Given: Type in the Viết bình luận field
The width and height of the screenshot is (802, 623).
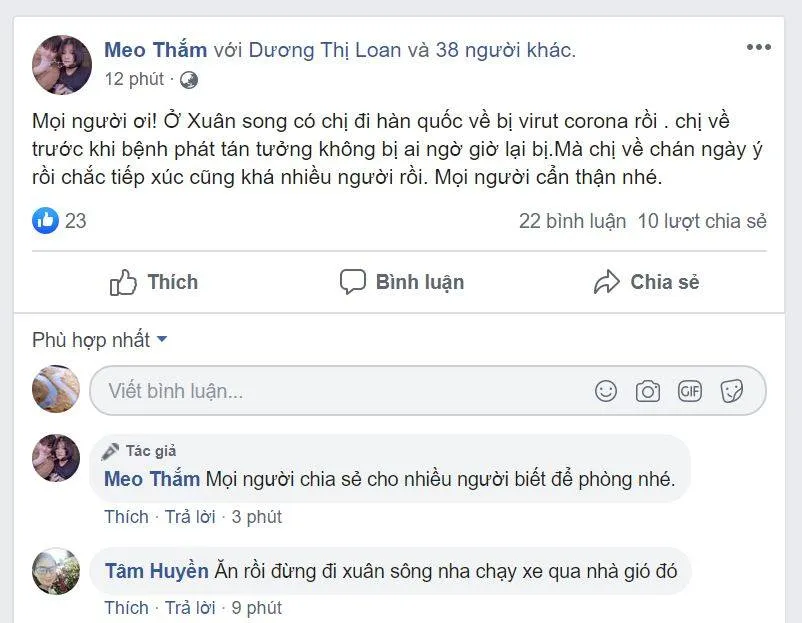Looking at the screenshot, I should [x=340, y=391].
